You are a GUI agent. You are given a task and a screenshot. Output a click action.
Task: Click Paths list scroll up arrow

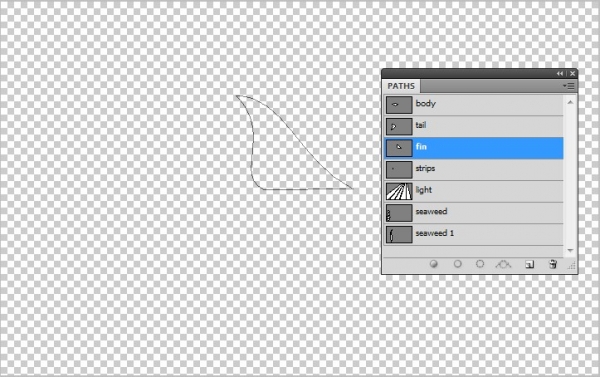tap(570, 102)
